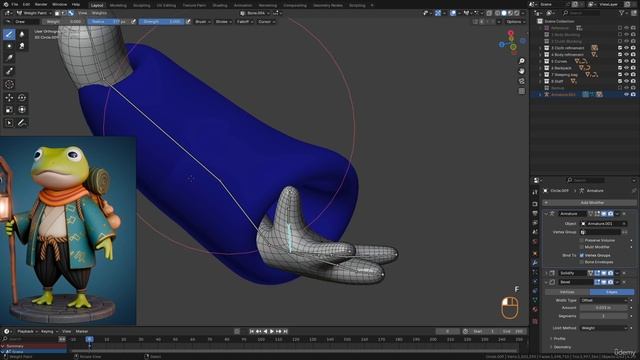The height and width of the screenshot is (360, 640).
Task: Hide Armature.001 in viewport via eye icon
Action: (627, 95)
